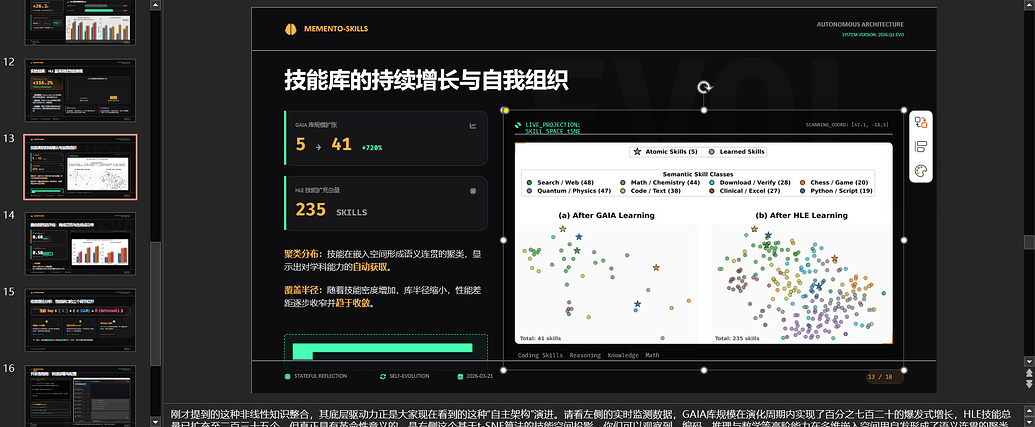1035x427 pixels.
Task: Click the 2026-03-21 footer date
Action: point(480,376)
